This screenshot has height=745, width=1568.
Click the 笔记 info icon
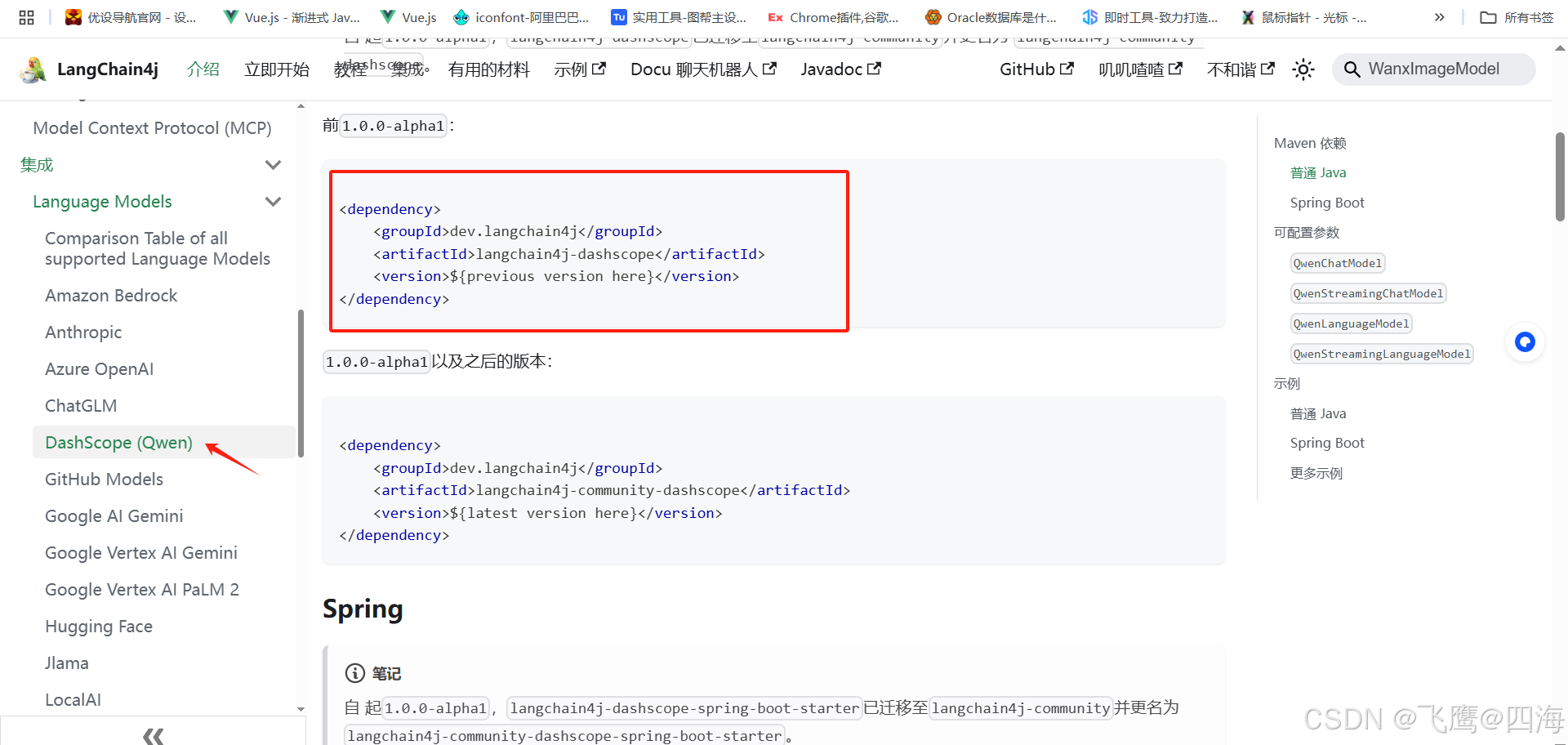pyautogui.click(x=355, y=673)
